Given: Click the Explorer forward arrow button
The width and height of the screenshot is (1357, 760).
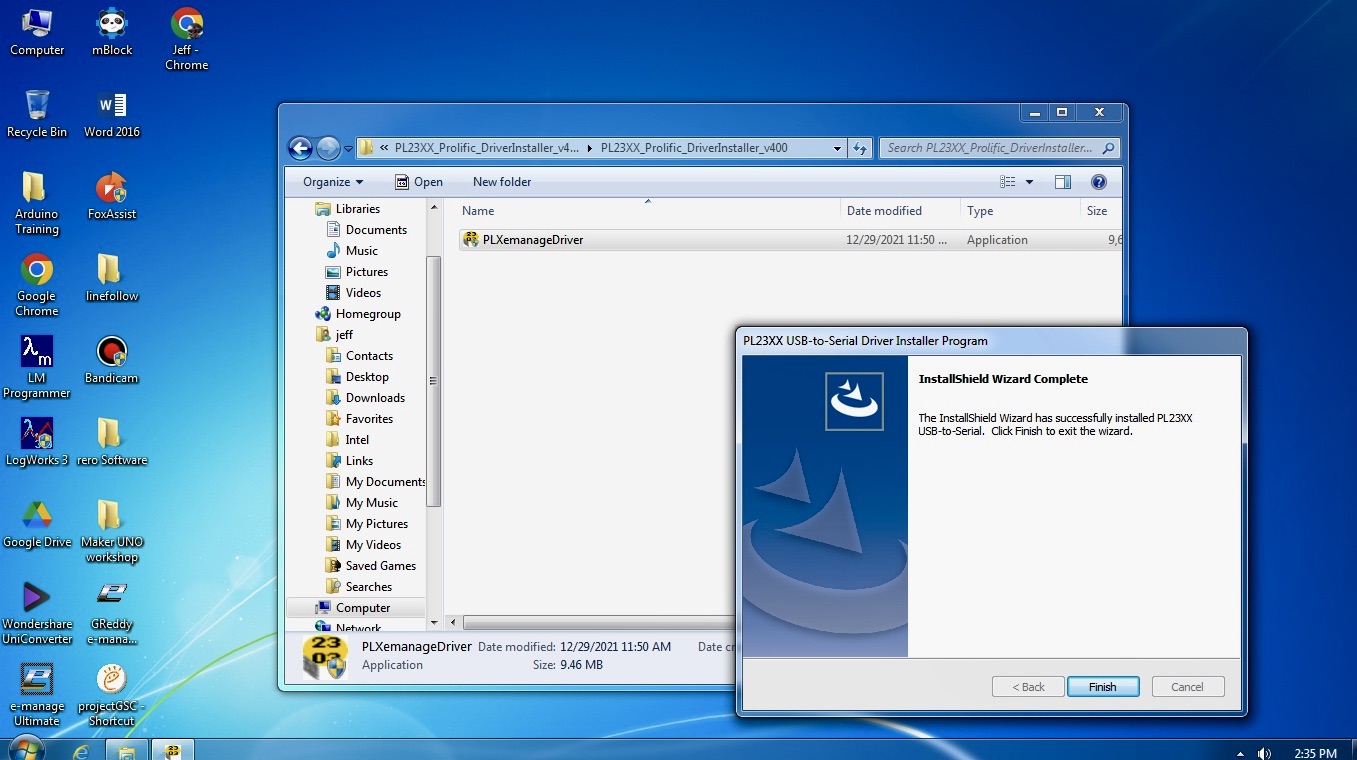Looking at the screenshot, I should (328, 148).
